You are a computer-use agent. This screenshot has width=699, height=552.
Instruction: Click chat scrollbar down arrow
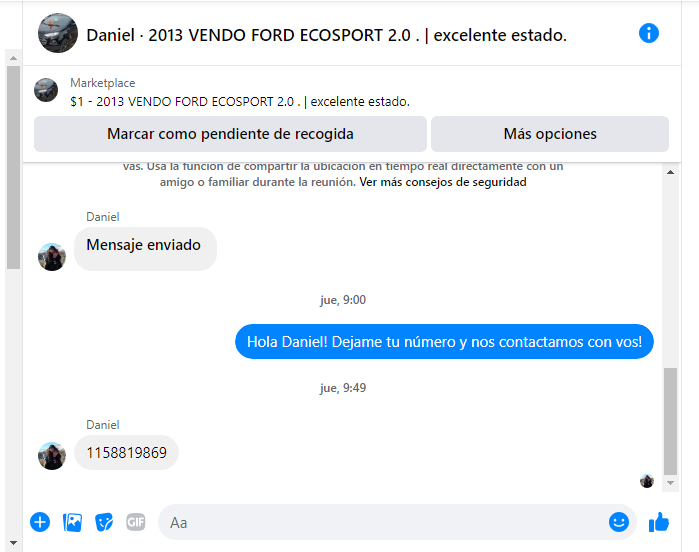coord(670,483)
